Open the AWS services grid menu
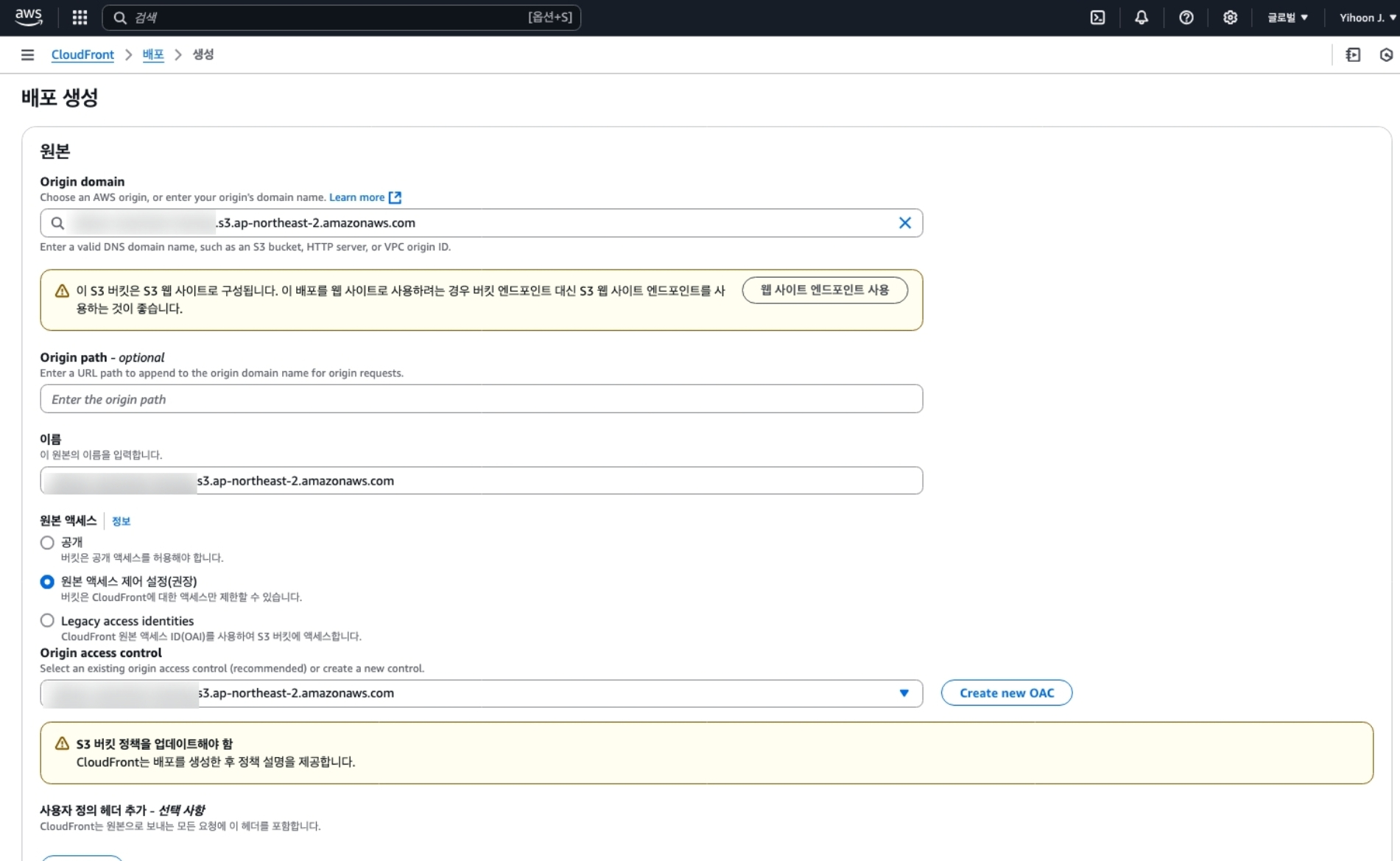This screenshot has width=1400, height=861. (x=80, y=18)
